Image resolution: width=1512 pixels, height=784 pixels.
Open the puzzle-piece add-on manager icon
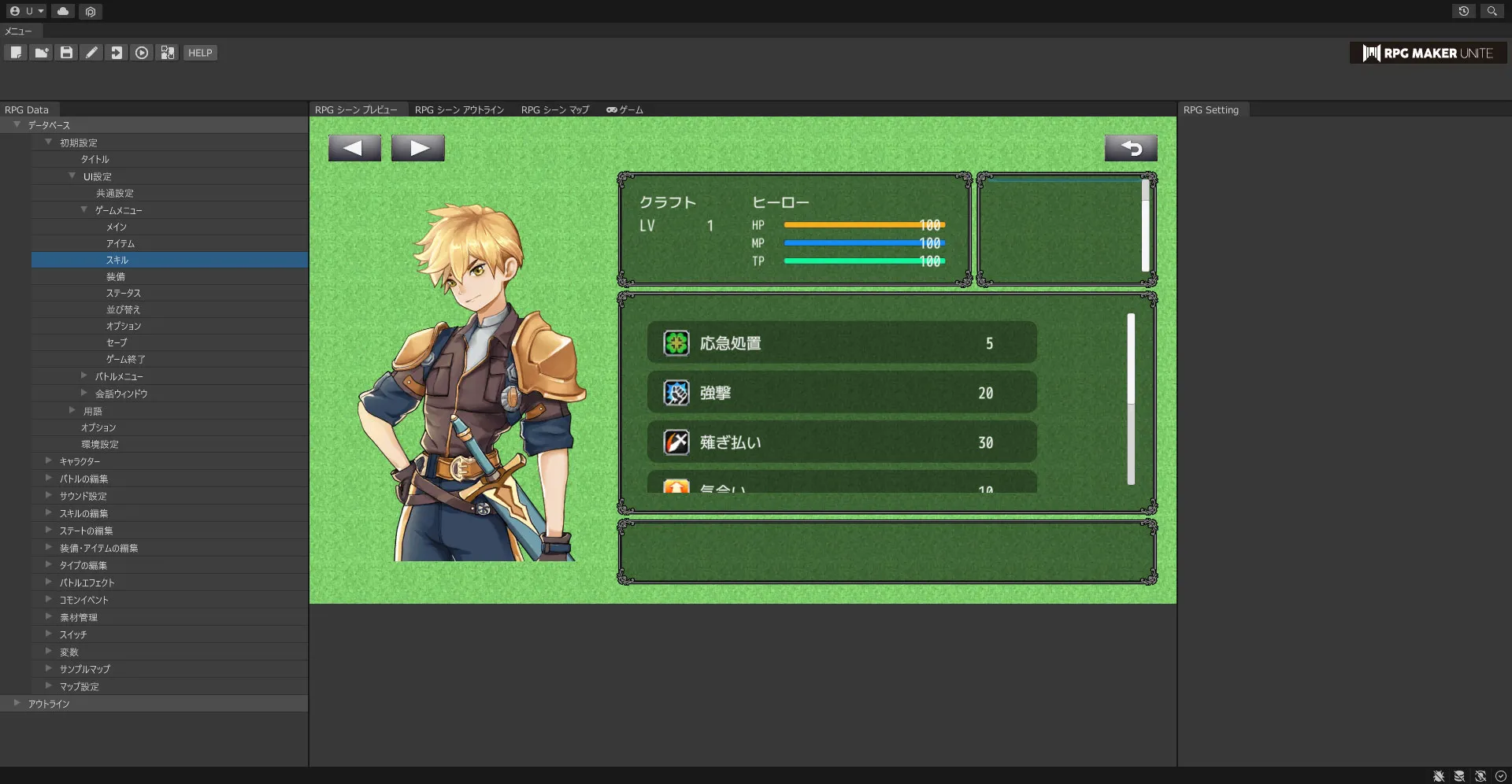pyautogui.click(x=167, y=53)
